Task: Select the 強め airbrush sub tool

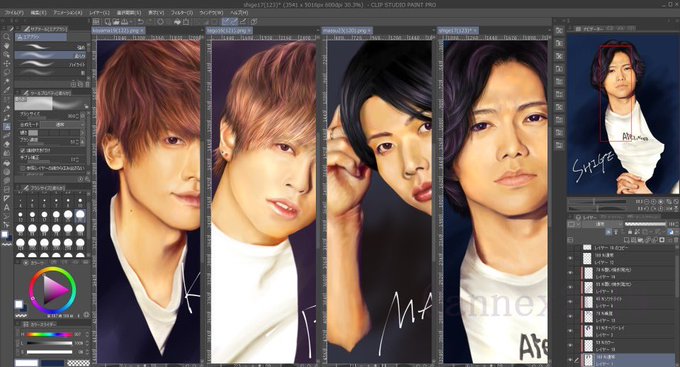Action: 51,47
